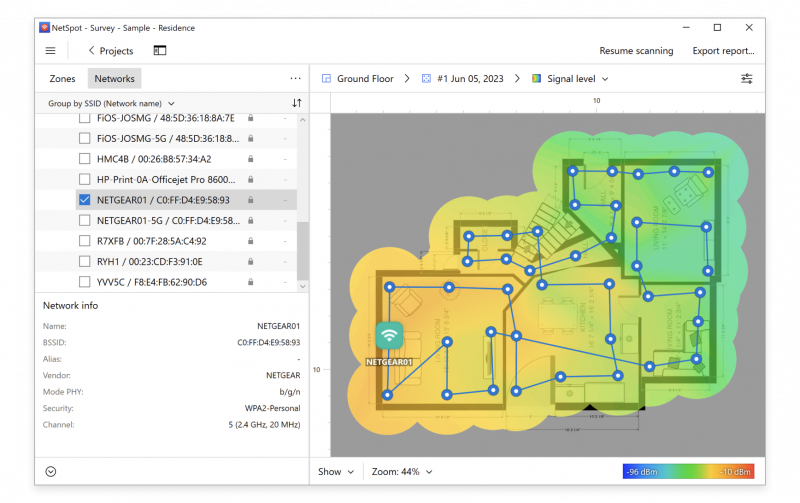Check the YVV5C network checkbox
Image resolution: width=800 pixels, height=503 pixels.
[85, 282]
